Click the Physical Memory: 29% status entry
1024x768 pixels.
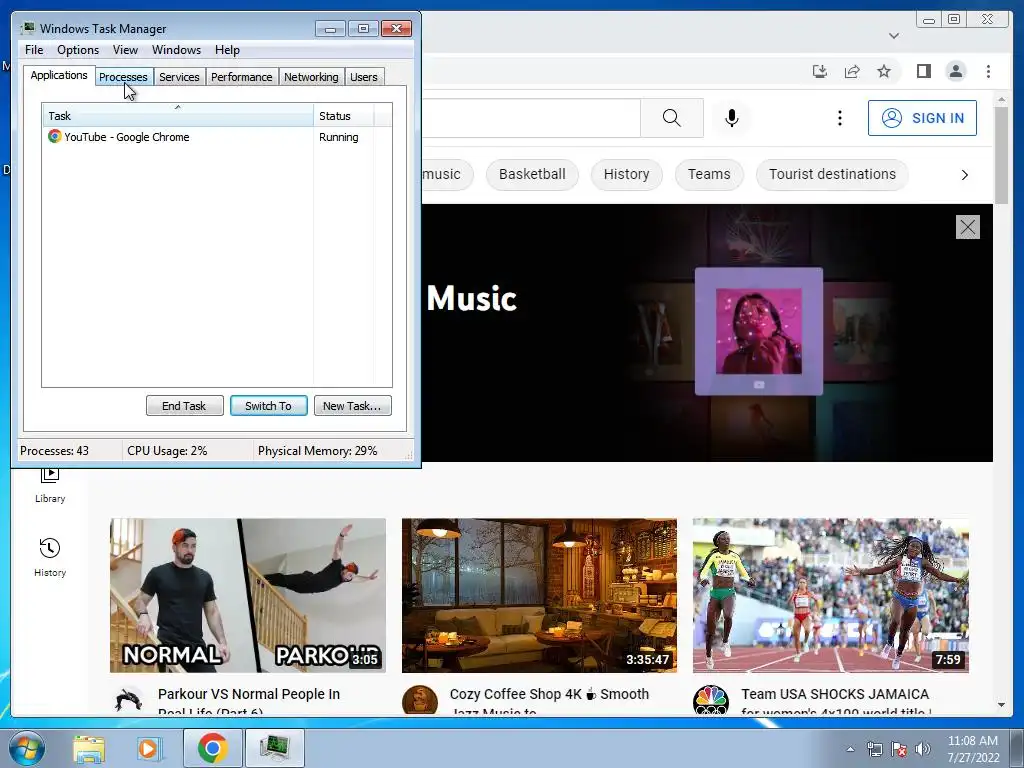tap(317, 451)
